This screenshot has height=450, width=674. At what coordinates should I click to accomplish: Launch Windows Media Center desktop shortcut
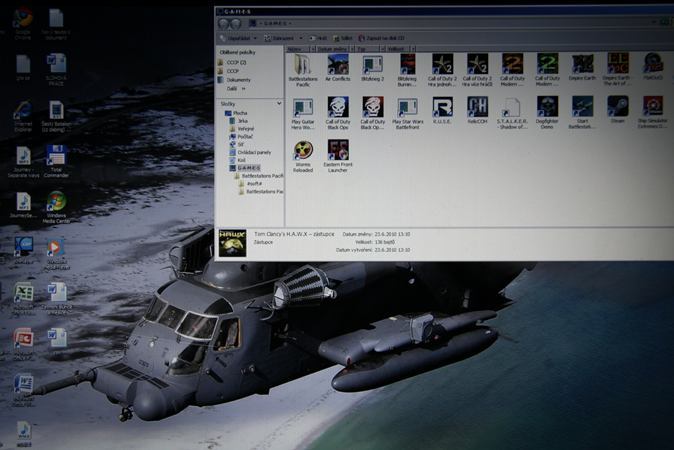[56, 207]
